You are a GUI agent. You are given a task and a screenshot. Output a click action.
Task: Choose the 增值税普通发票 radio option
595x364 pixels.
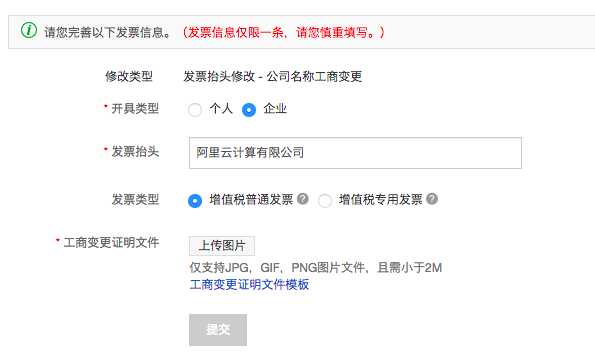pos(195,200)
